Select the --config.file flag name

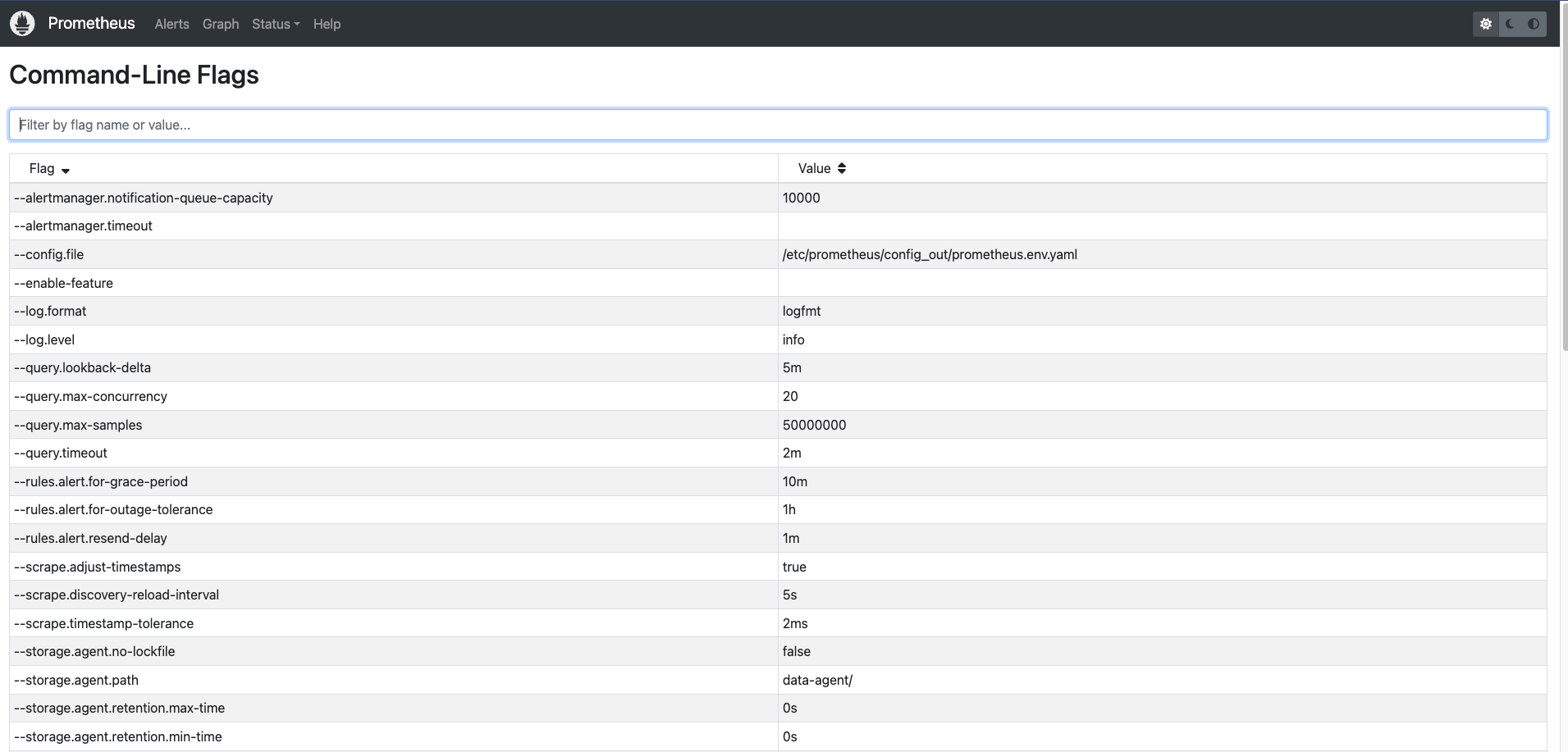pyautogui.click(x=48, y=254)
